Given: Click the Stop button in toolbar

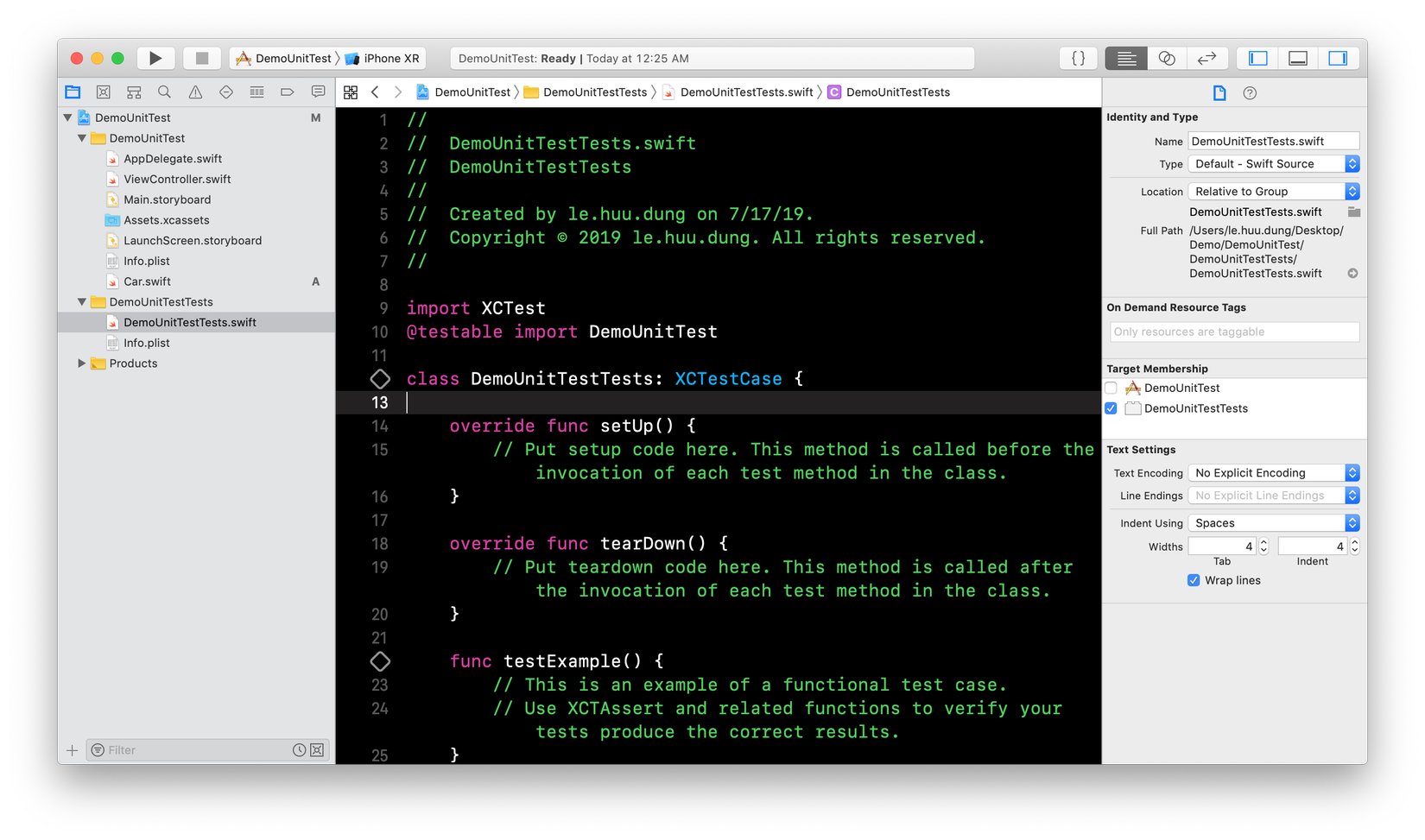Looking at the screenshot, I should click(202, 59).
